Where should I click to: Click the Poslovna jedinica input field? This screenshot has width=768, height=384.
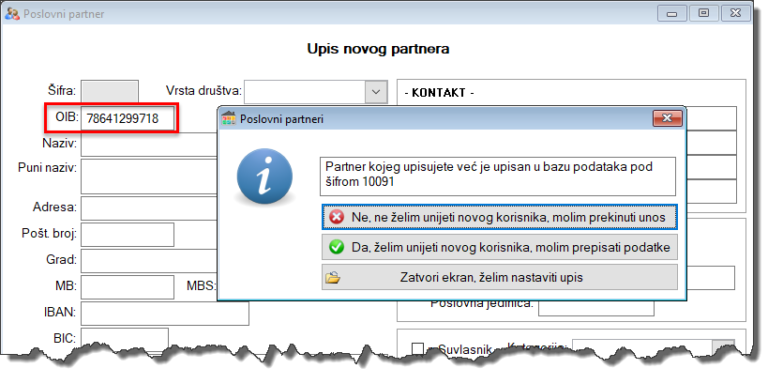coord(596,307)
